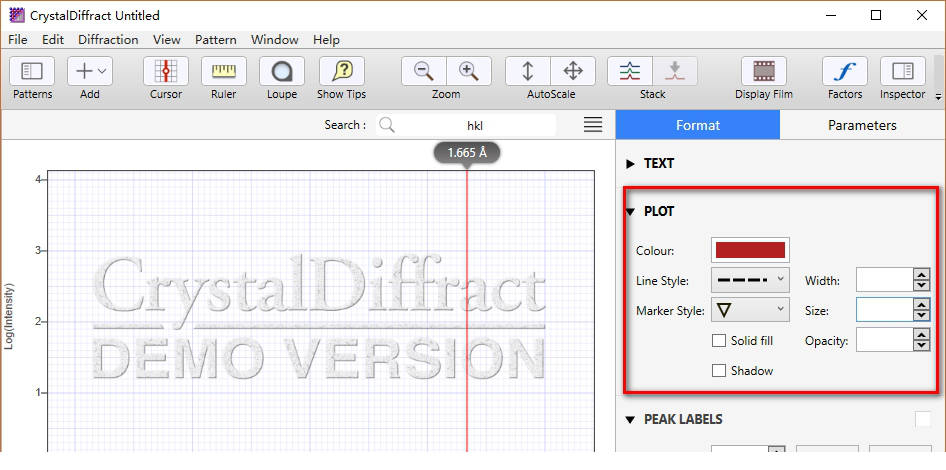Enable the Loupe magnifier tool
This screenshot has width=946, height=470.
(x=282, y=71)
